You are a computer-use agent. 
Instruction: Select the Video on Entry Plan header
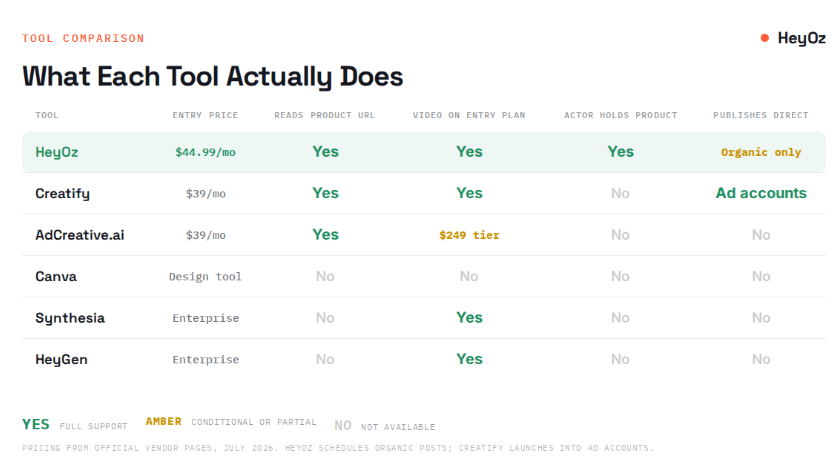pyautogui.click(x=469, y=115)
